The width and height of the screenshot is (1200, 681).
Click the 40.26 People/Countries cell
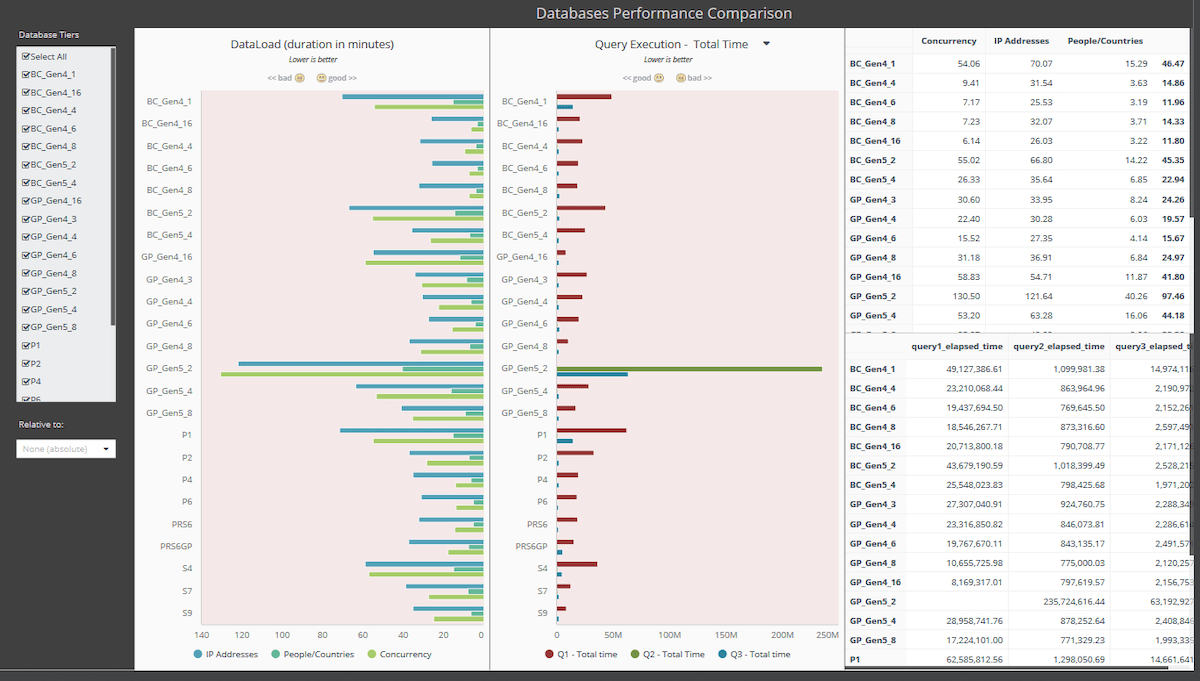pos(1134,296)
